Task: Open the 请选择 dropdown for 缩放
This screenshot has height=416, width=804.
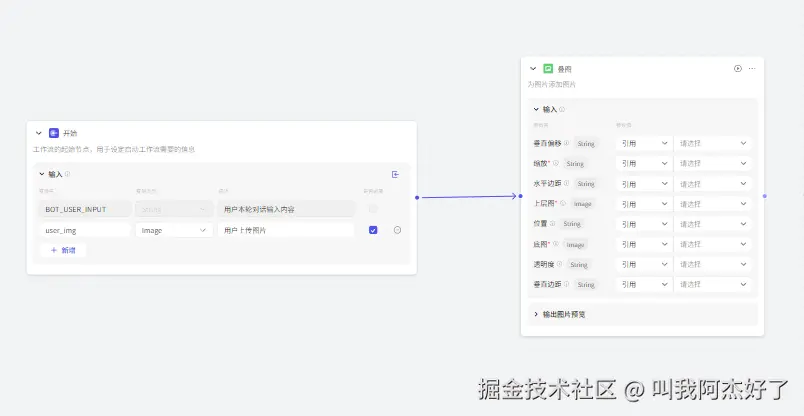Action: [x=713, y=164]
